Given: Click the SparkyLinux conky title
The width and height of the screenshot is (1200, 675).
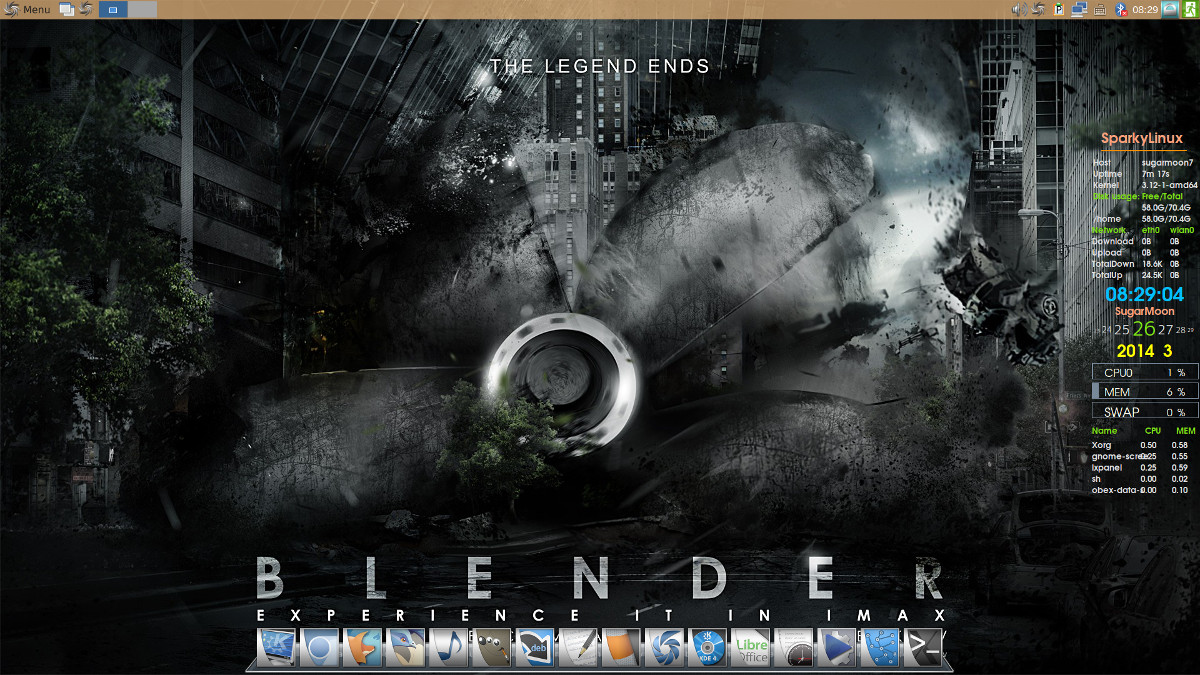Looking at the screenshot, I should click(1141, 139).
